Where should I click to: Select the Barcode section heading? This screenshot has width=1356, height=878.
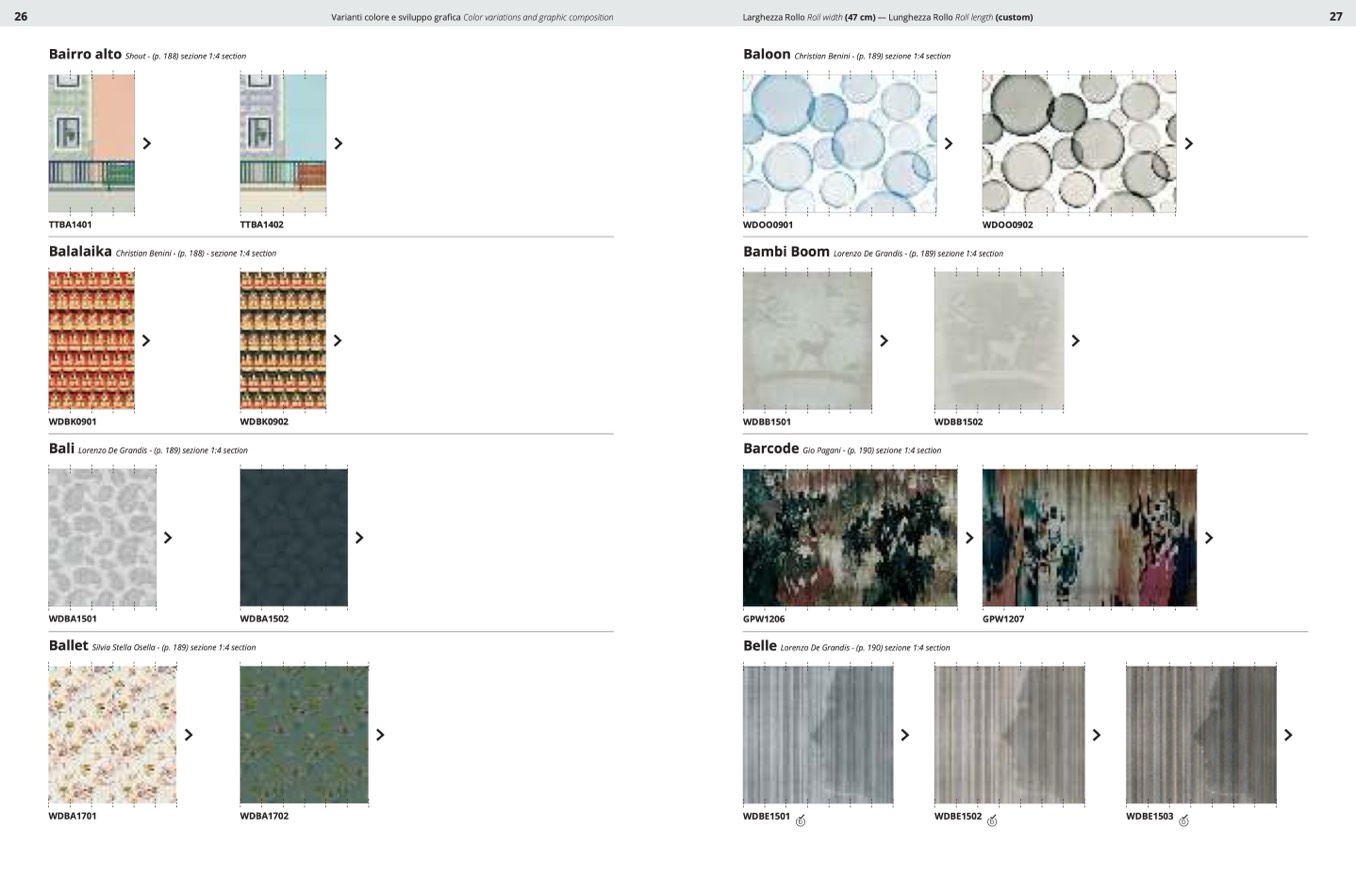770,448
